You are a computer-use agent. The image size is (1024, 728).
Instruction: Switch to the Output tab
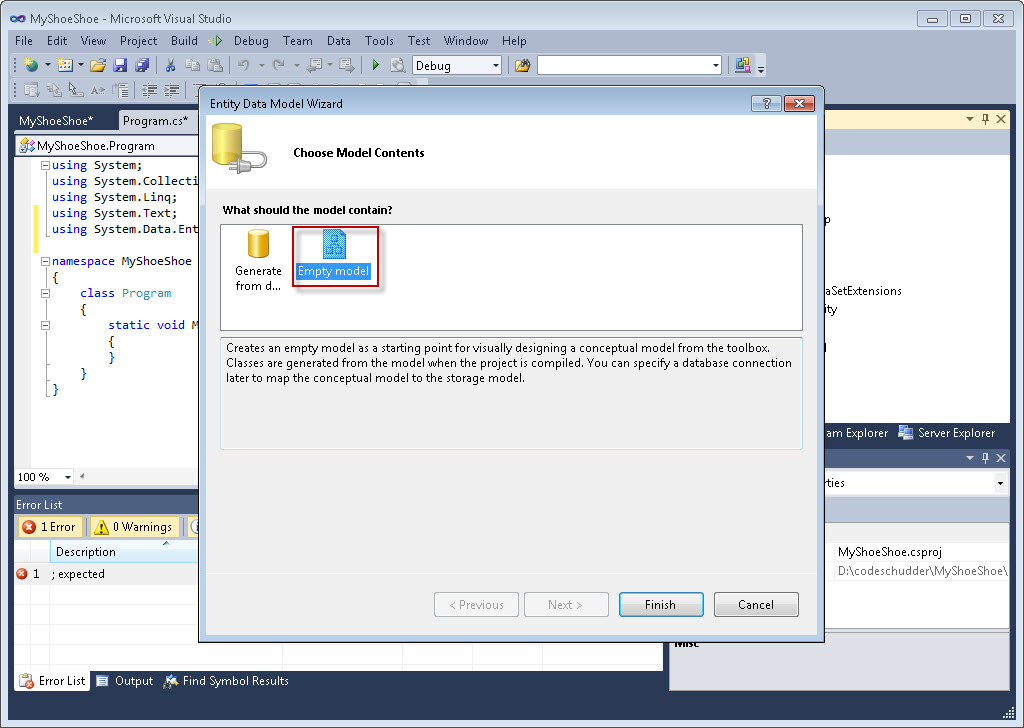tap(125, 681)
